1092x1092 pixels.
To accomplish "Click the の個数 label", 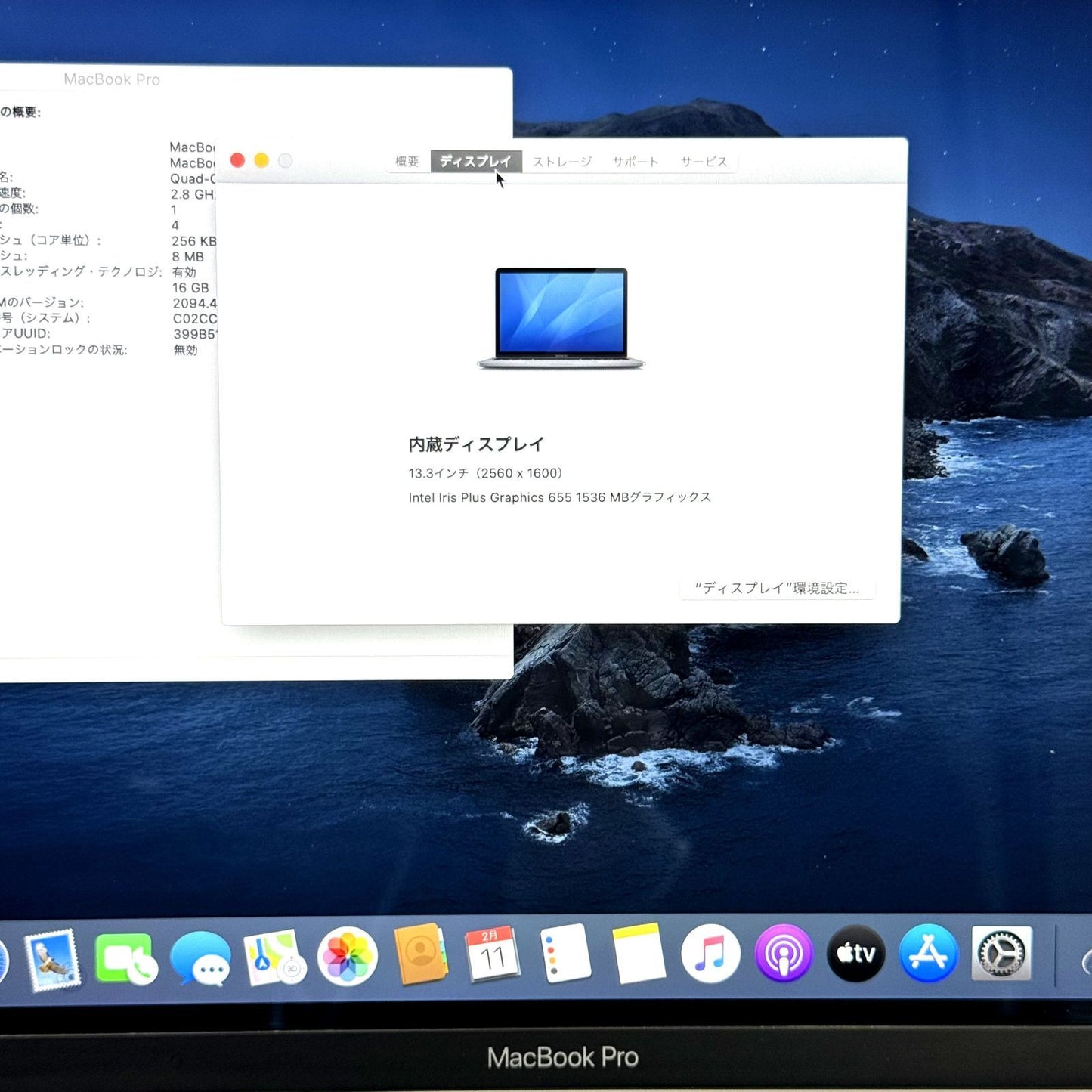I will pos(19,209).
